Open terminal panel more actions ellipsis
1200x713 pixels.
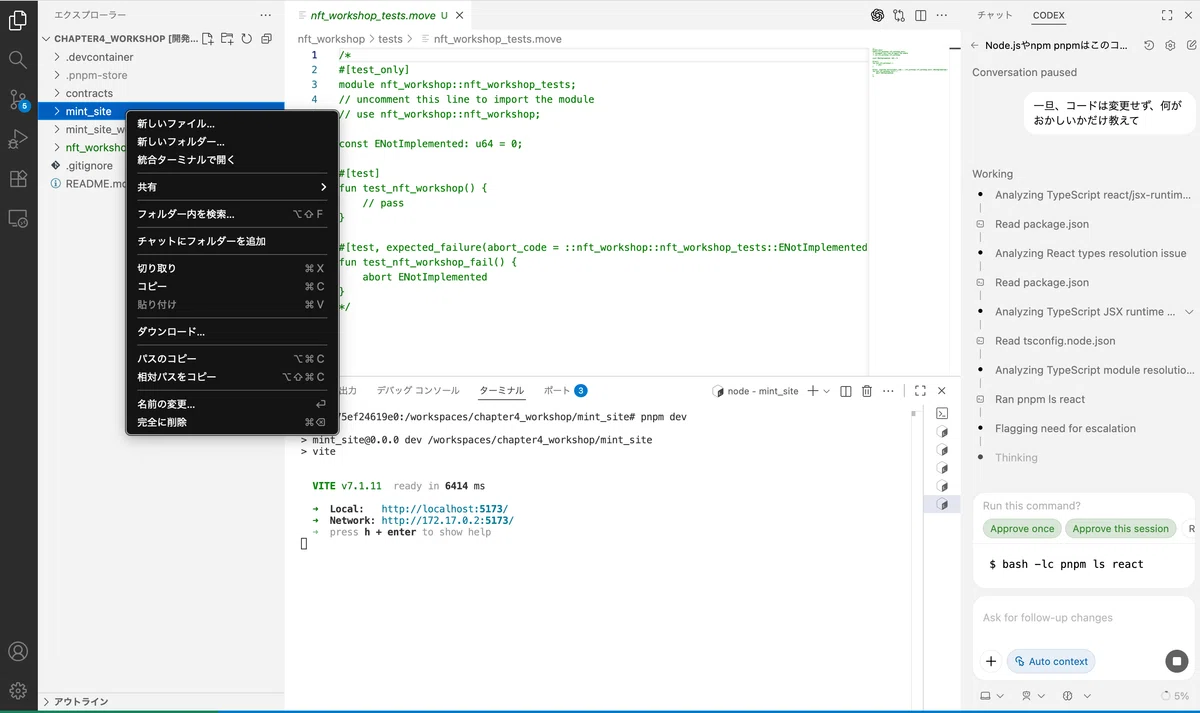(888, 391)
